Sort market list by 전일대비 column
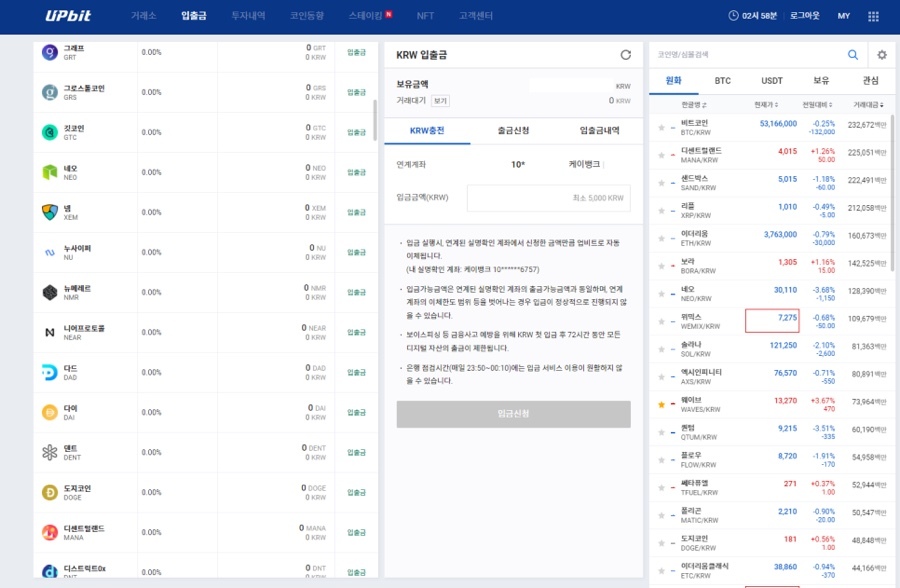Screen dimensions: 900x588 (x=817, y=105)
